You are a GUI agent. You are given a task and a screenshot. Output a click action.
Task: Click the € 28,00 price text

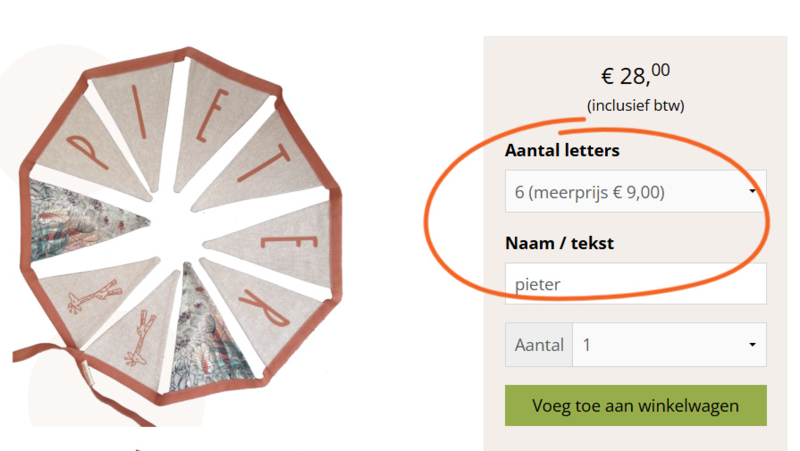tap(635, 75)
